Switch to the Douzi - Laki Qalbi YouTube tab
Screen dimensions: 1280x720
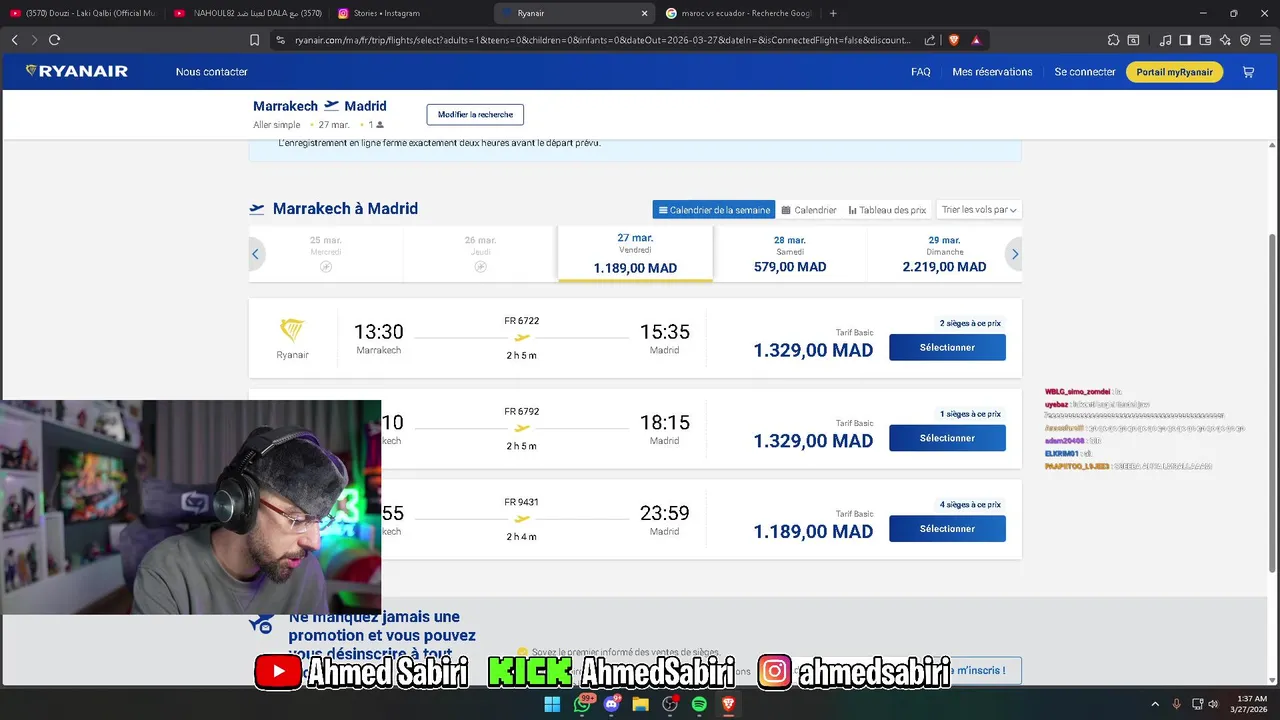(x=84, y=13)
